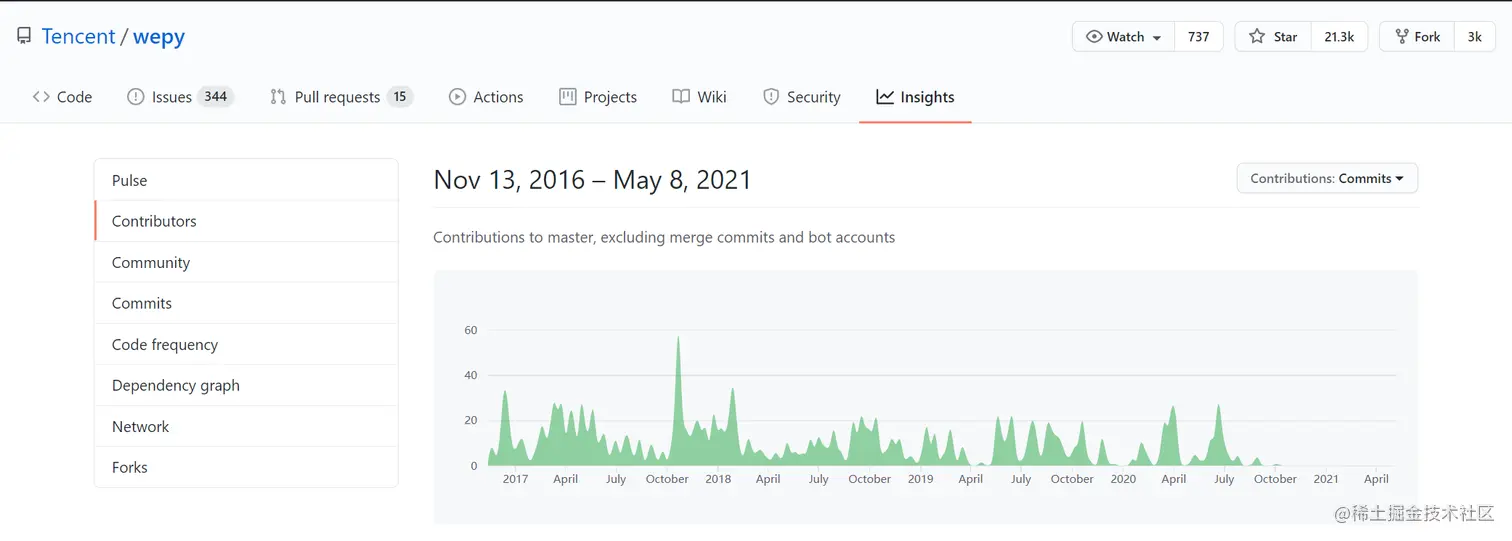Click the Security shield icon
Screen dimensions: 1512x541
point(771,97)
